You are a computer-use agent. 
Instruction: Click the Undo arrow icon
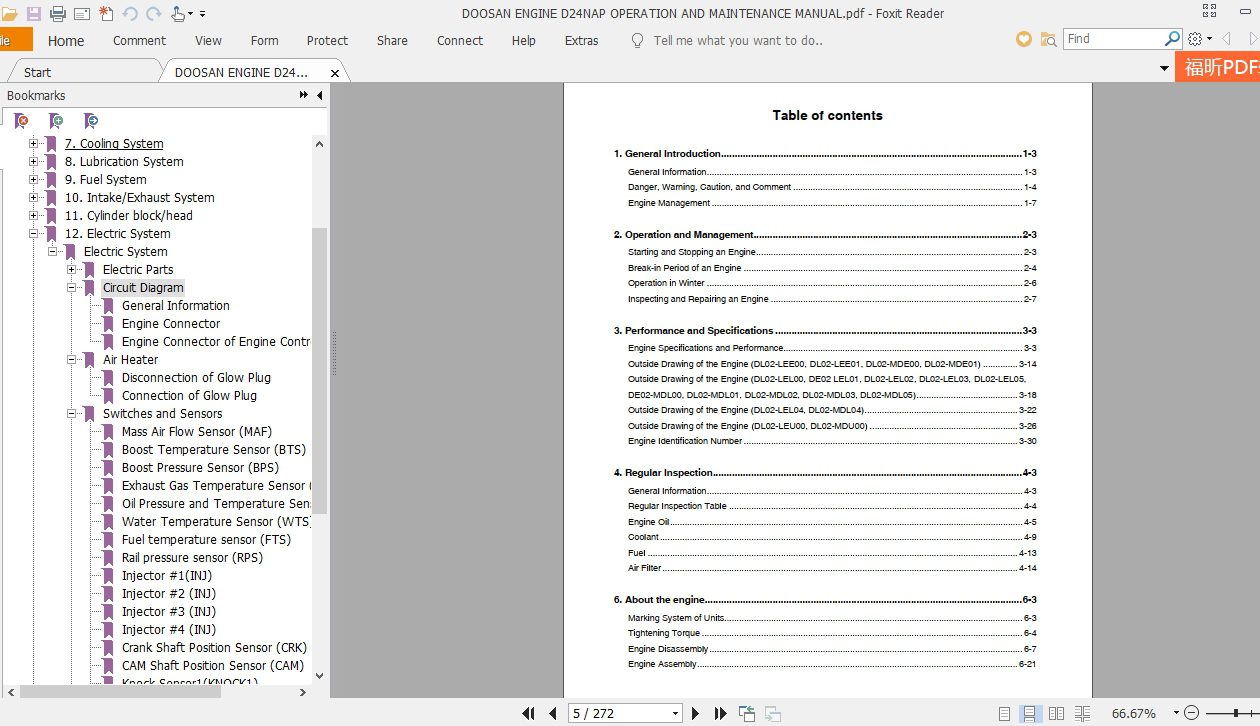(130, 14)
